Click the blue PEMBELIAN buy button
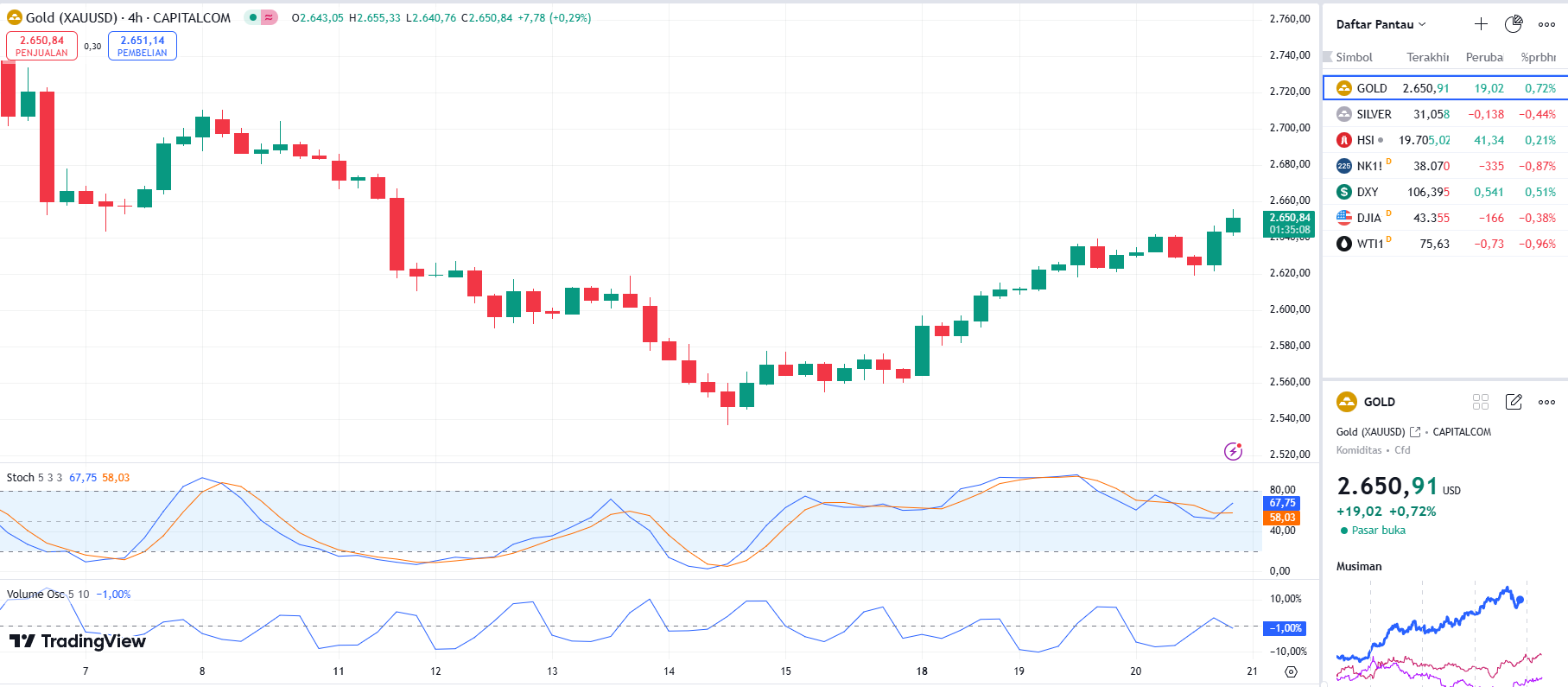The height and width of the screenshot is (687, 1568). pos(143,46)
